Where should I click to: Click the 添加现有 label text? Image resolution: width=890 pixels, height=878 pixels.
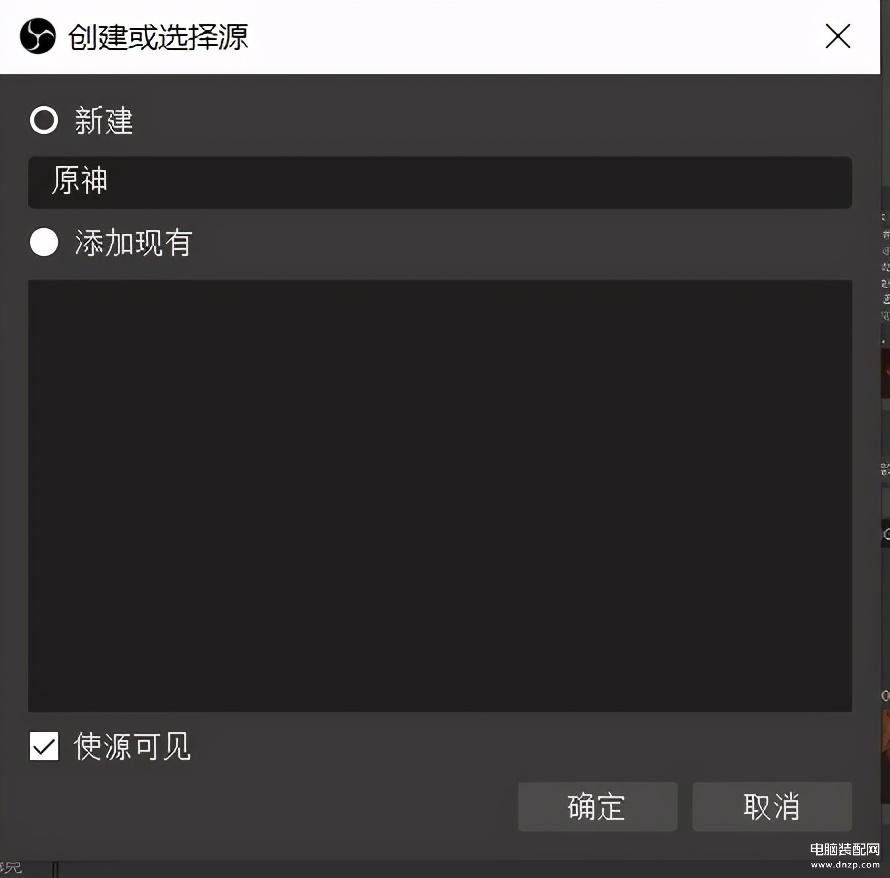pyautogui.click(x=133, y=243)
